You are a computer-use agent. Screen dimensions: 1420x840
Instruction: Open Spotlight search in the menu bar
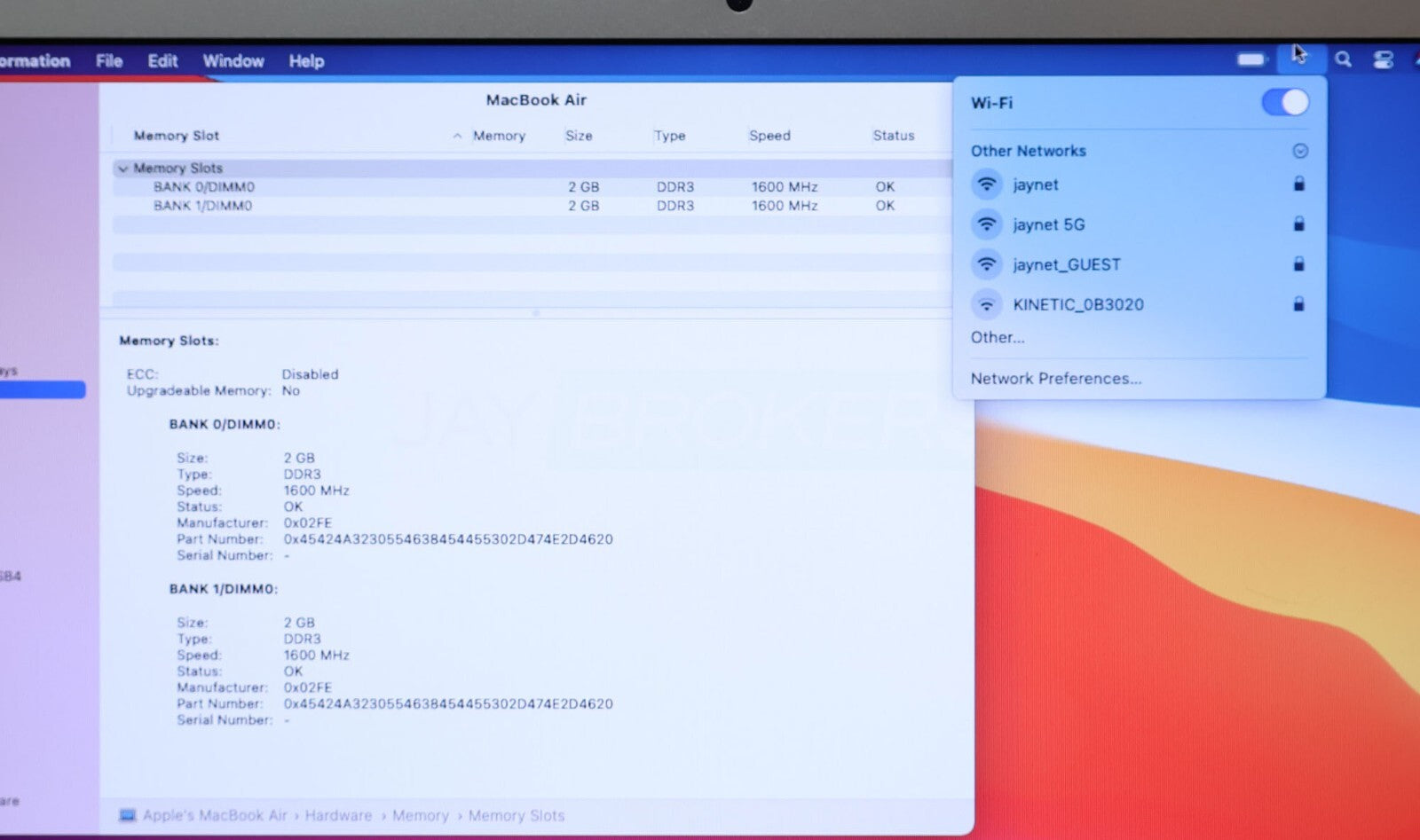[1343, 59]
